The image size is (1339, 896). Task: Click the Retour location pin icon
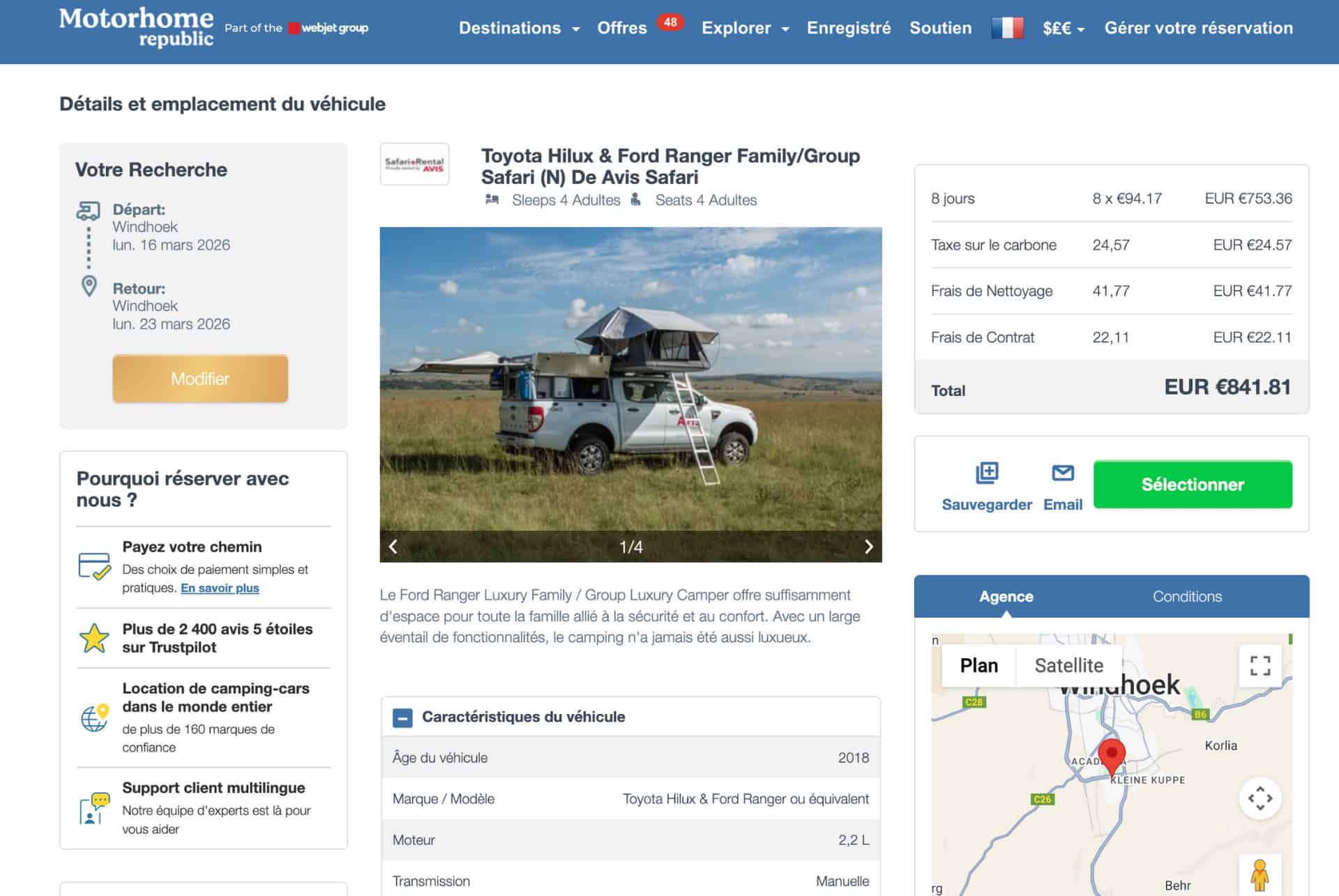click(x=89, y=286)
